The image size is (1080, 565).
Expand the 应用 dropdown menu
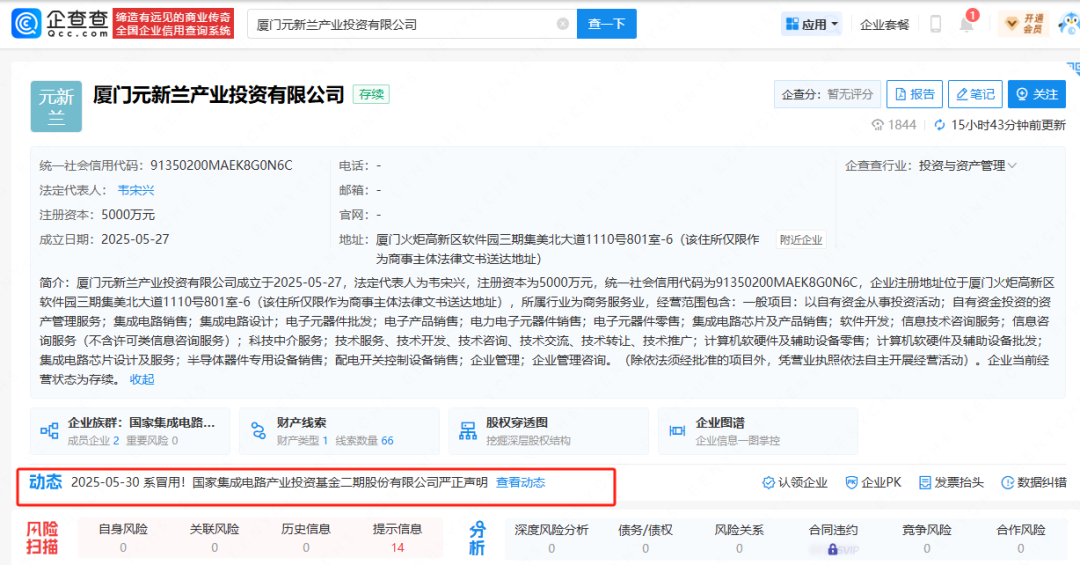click(x=812, y=24)
